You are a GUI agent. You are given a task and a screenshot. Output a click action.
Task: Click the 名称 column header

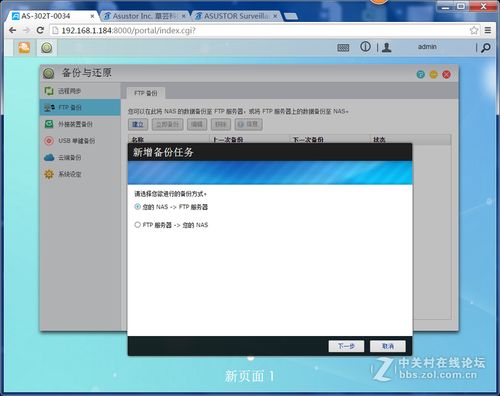click(x=169, y=139)
